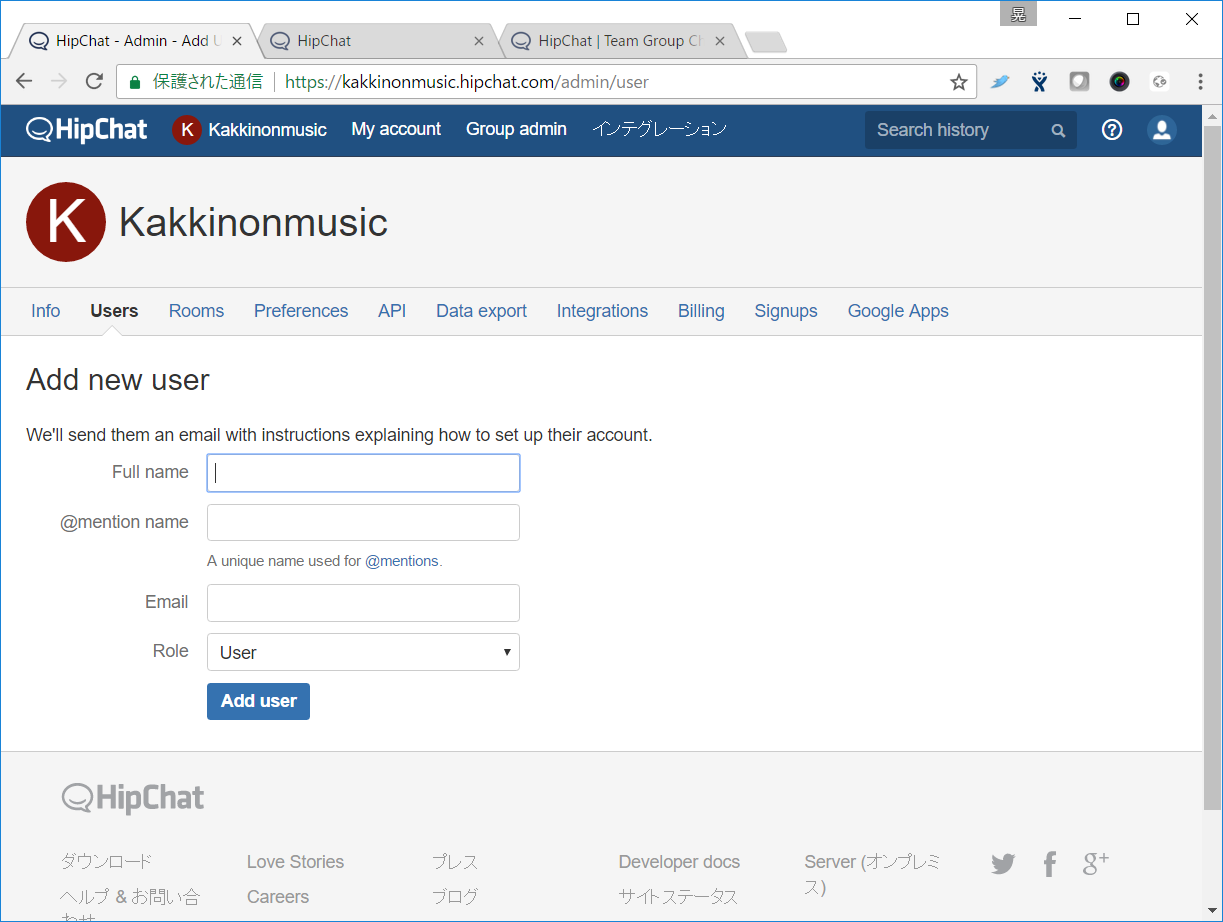This screenshot has height=922, width=1223.
Task: Click the globe extension icon
Action: [x=1159, y=82]
